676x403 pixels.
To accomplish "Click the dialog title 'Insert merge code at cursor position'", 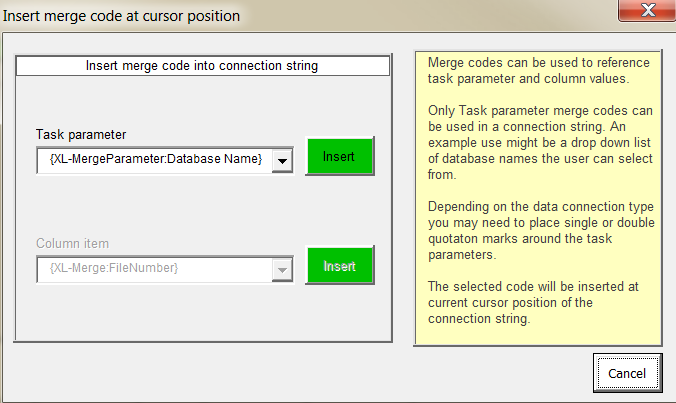I will (x=121, y=16).
